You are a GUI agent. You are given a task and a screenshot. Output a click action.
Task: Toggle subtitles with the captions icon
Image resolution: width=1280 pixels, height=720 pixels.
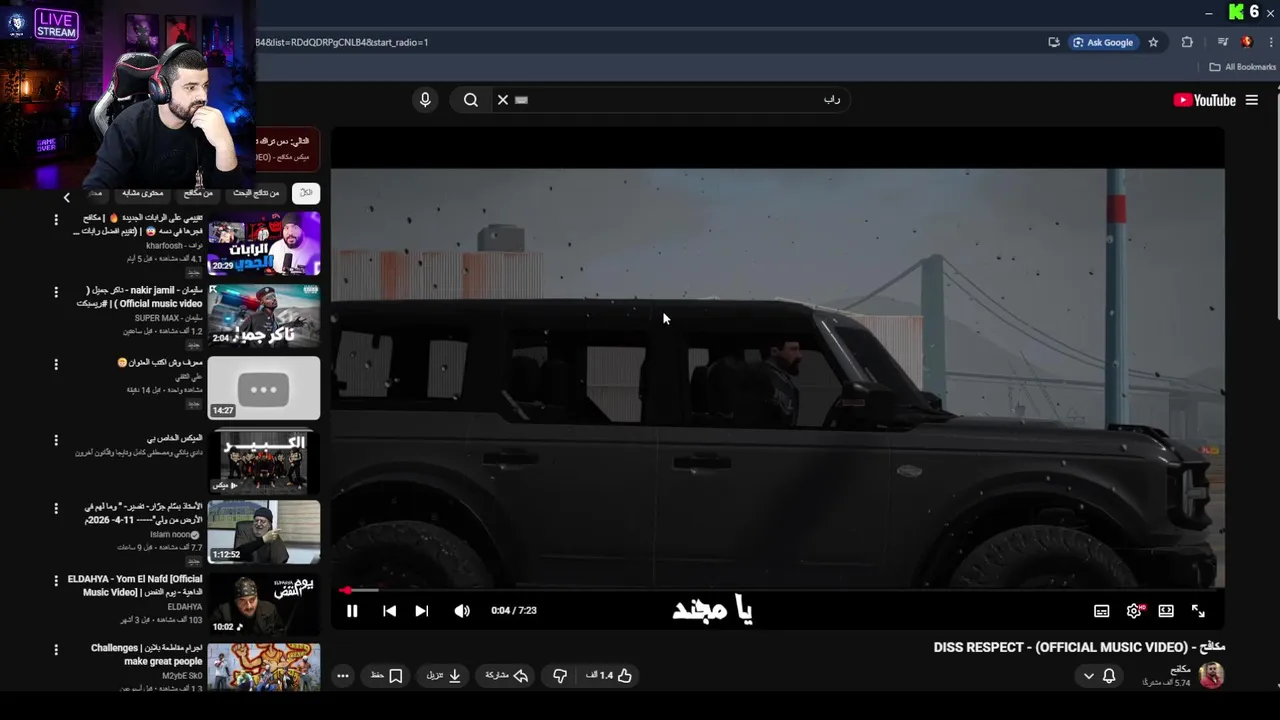1101,611
